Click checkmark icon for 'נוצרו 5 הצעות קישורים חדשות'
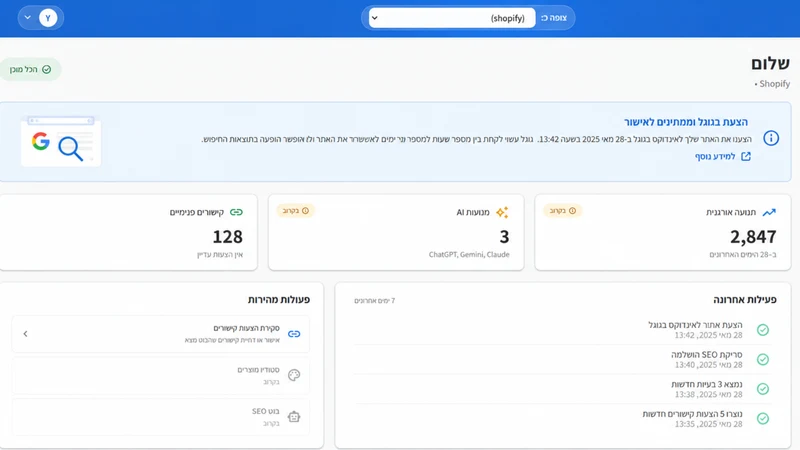The width and height of the screenshot is (800, 450). tap(763, 419)
